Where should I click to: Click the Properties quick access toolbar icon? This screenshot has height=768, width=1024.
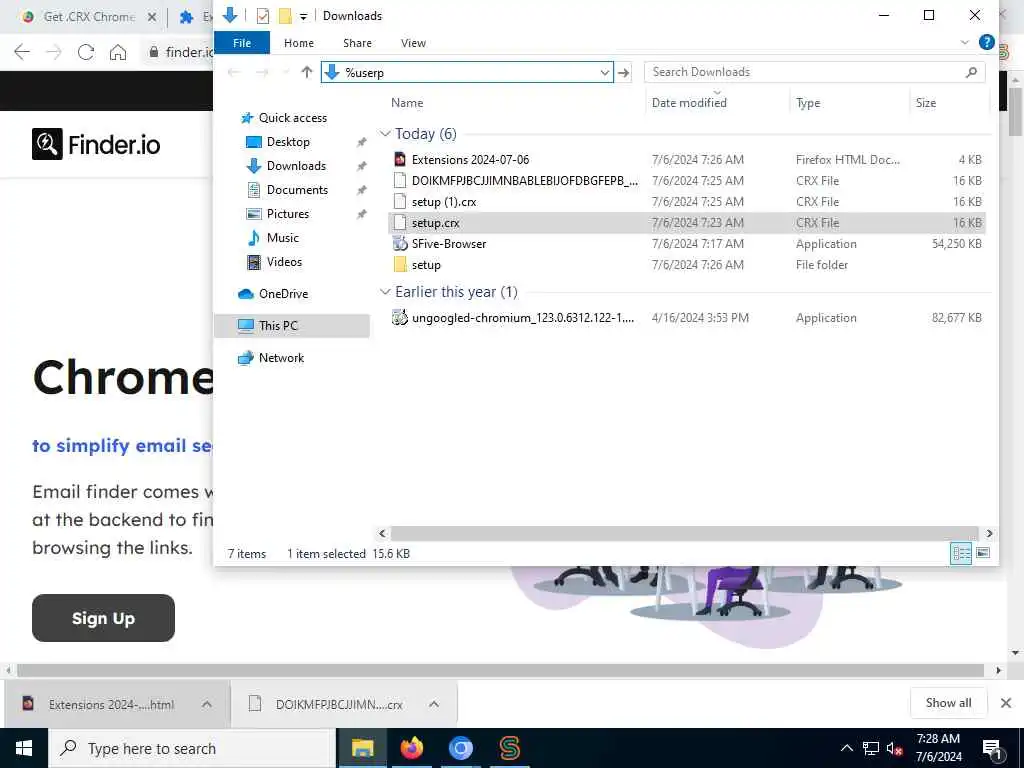coord(263,16)
